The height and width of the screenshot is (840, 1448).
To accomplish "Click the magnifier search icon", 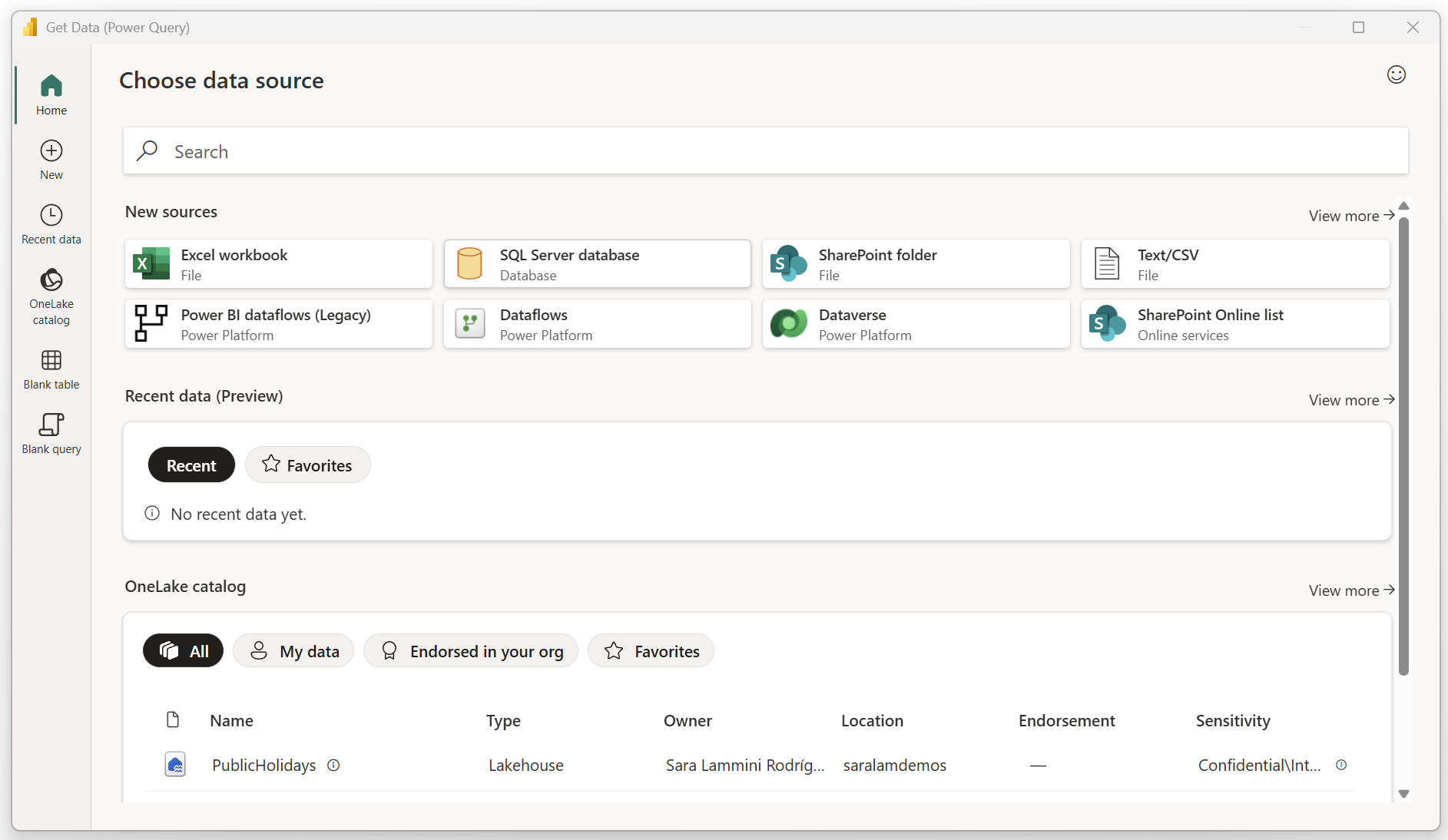I will click(147, 150).
